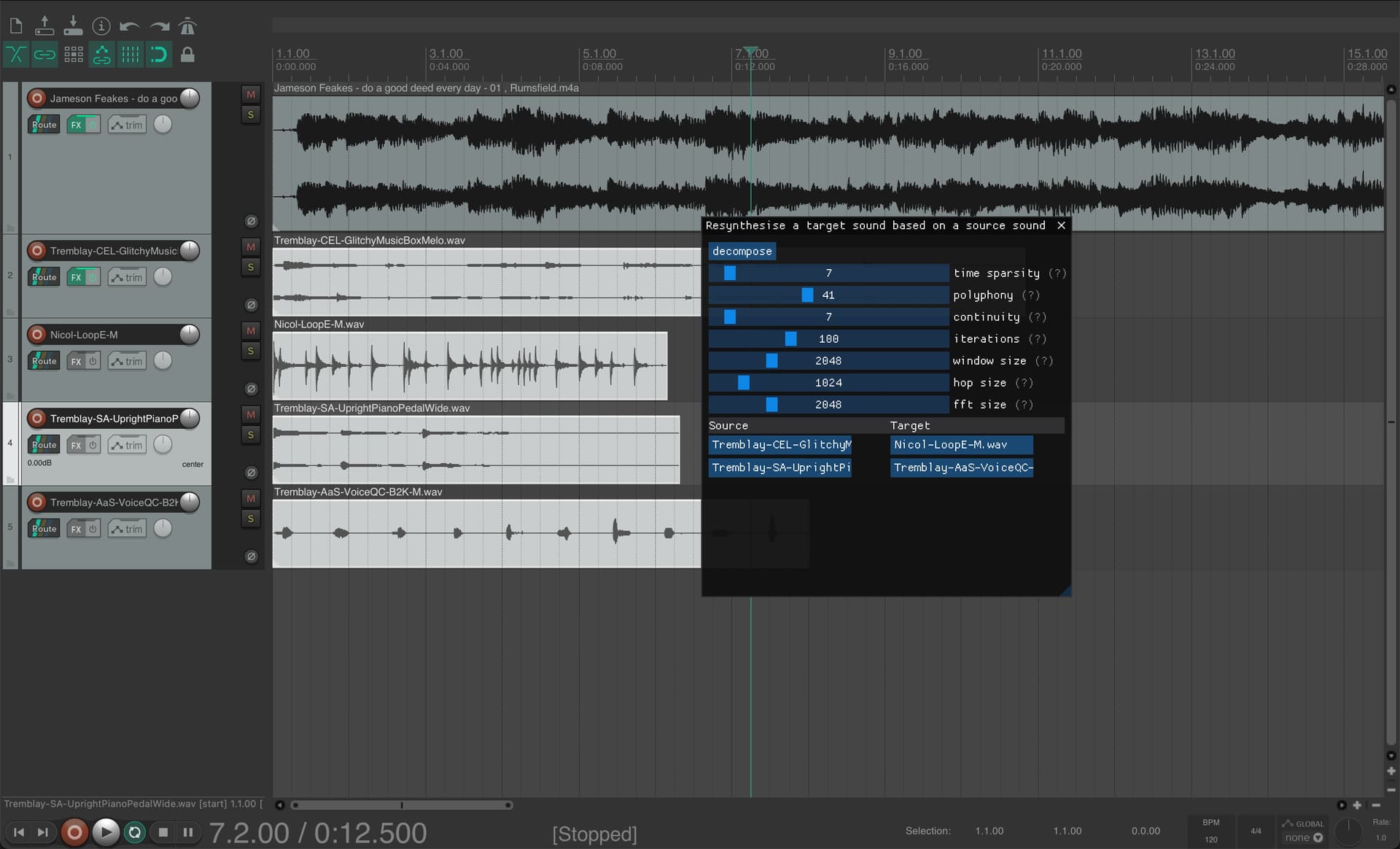Toggle item grouping chain icon

pyautogui.click(x=44, y=55)
